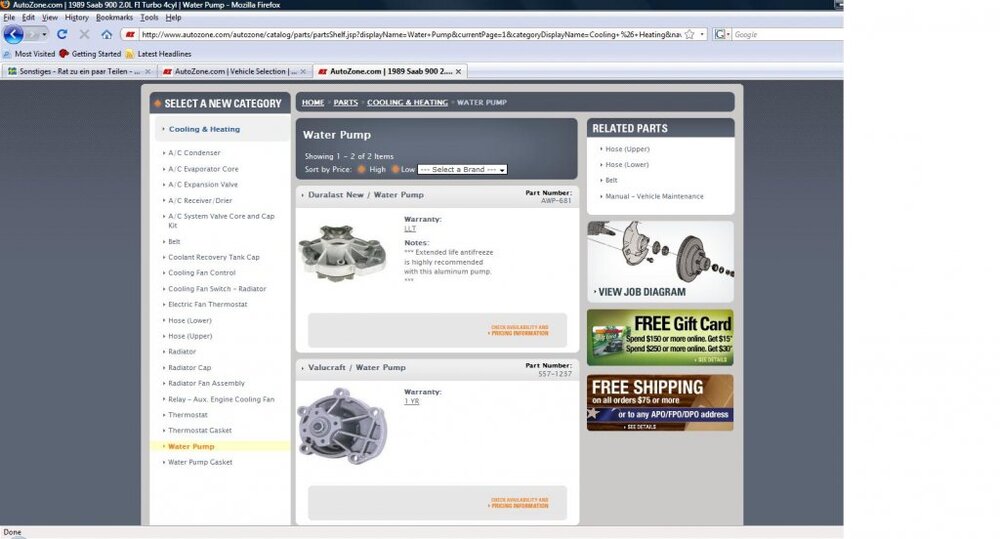The image size is (1000, 539).
Task: Open Manual - Vehicle Maintenance related part
Action: pos(654,196)
